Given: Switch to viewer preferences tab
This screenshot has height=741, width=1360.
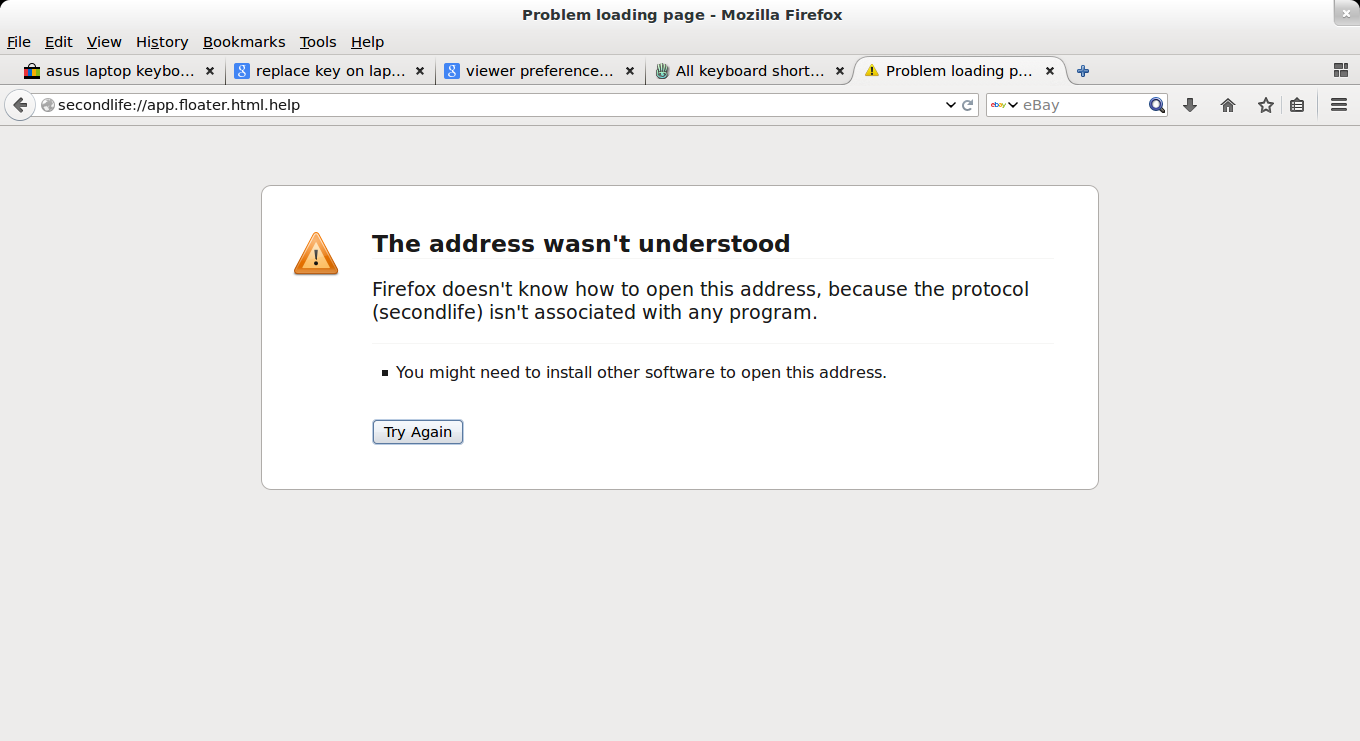Looking at the screenshot, I should (x=540, y=71).
